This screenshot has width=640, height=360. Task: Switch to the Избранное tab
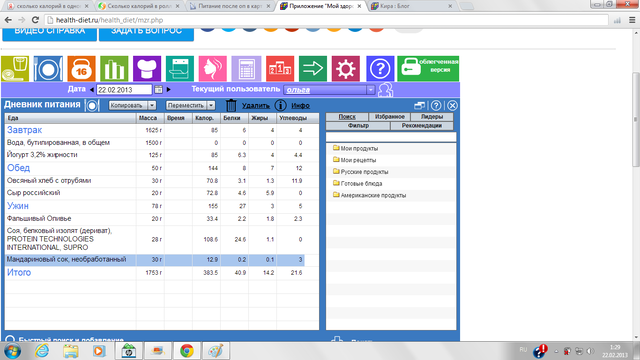390,117
